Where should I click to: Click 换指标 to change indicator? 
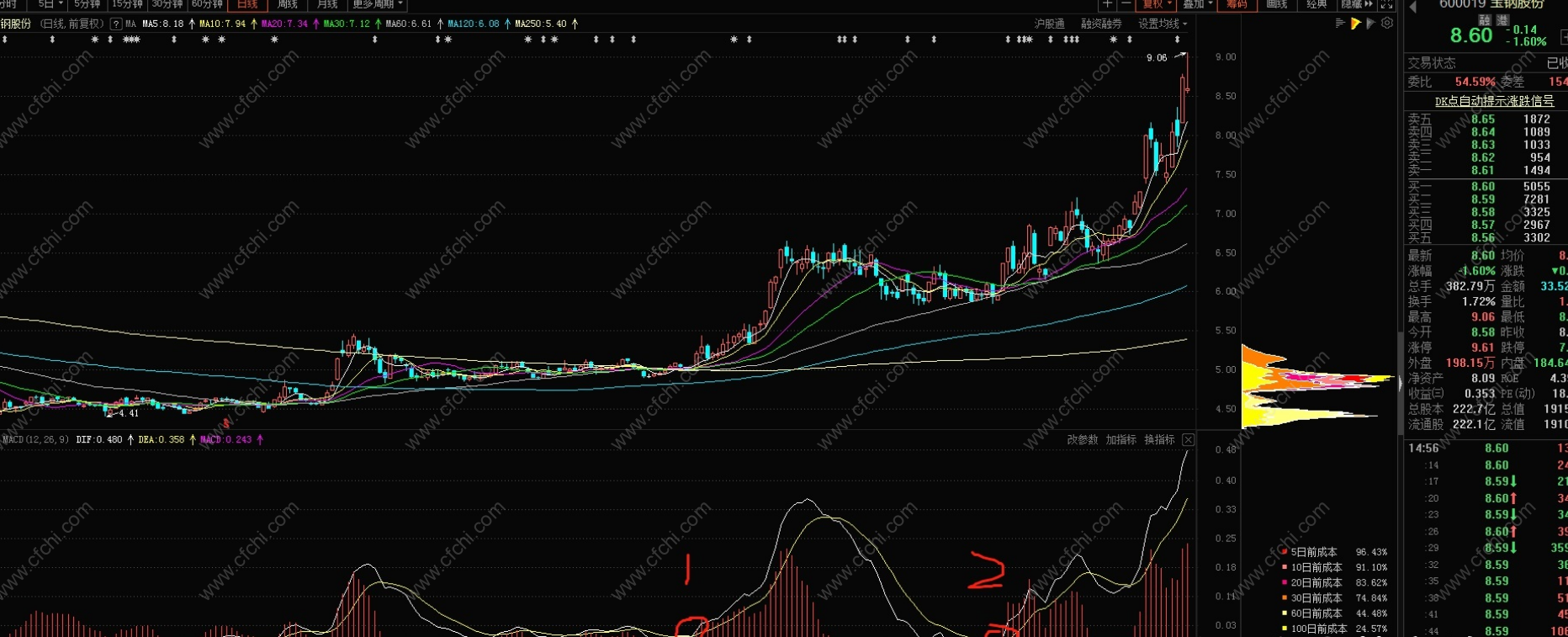tap(1160, 439)
